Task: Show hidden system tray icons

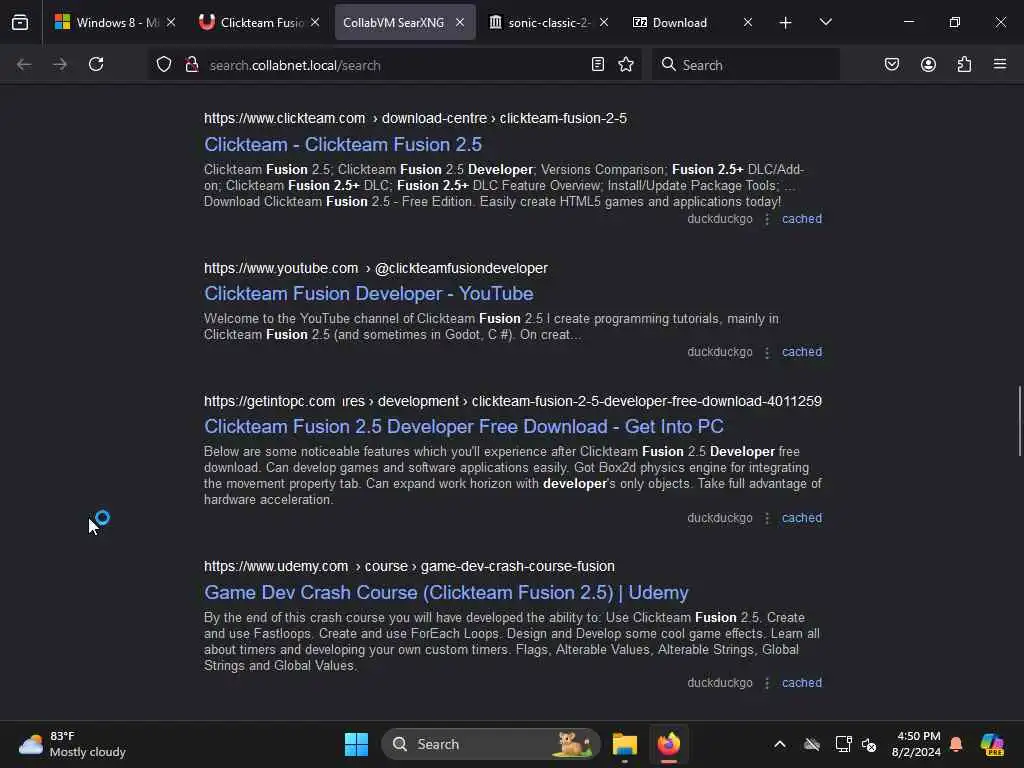Action: 780,744
